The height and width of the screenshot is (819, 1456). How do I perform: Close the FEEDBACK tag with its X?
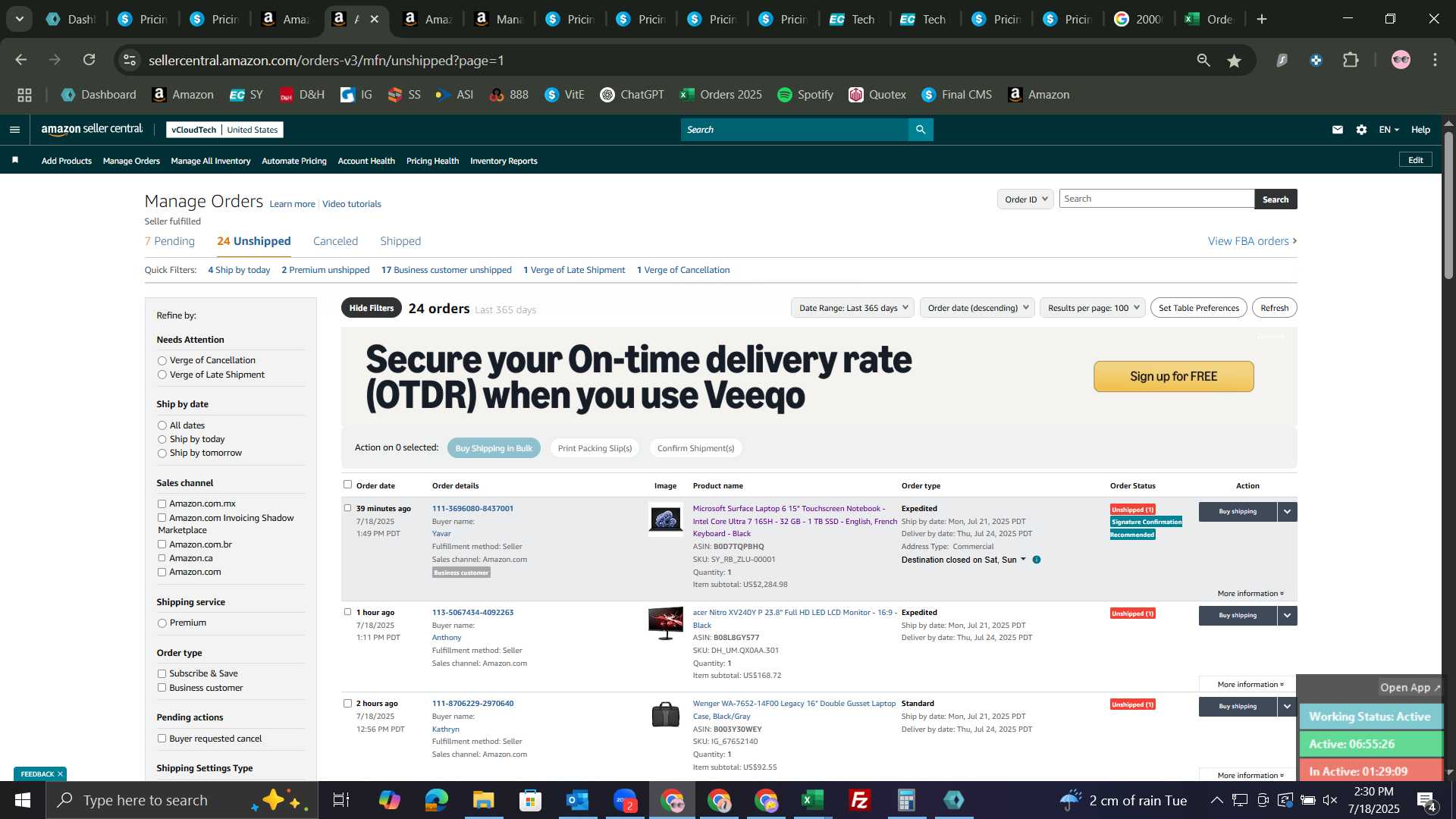[60, 774]
